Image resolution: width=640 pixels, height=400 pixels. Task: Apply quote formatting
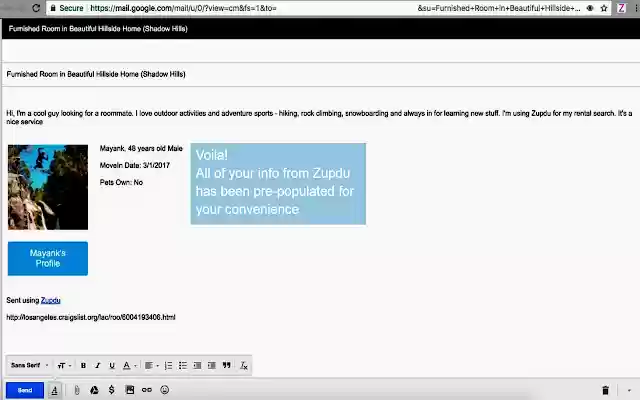click(x=227, y=366)
